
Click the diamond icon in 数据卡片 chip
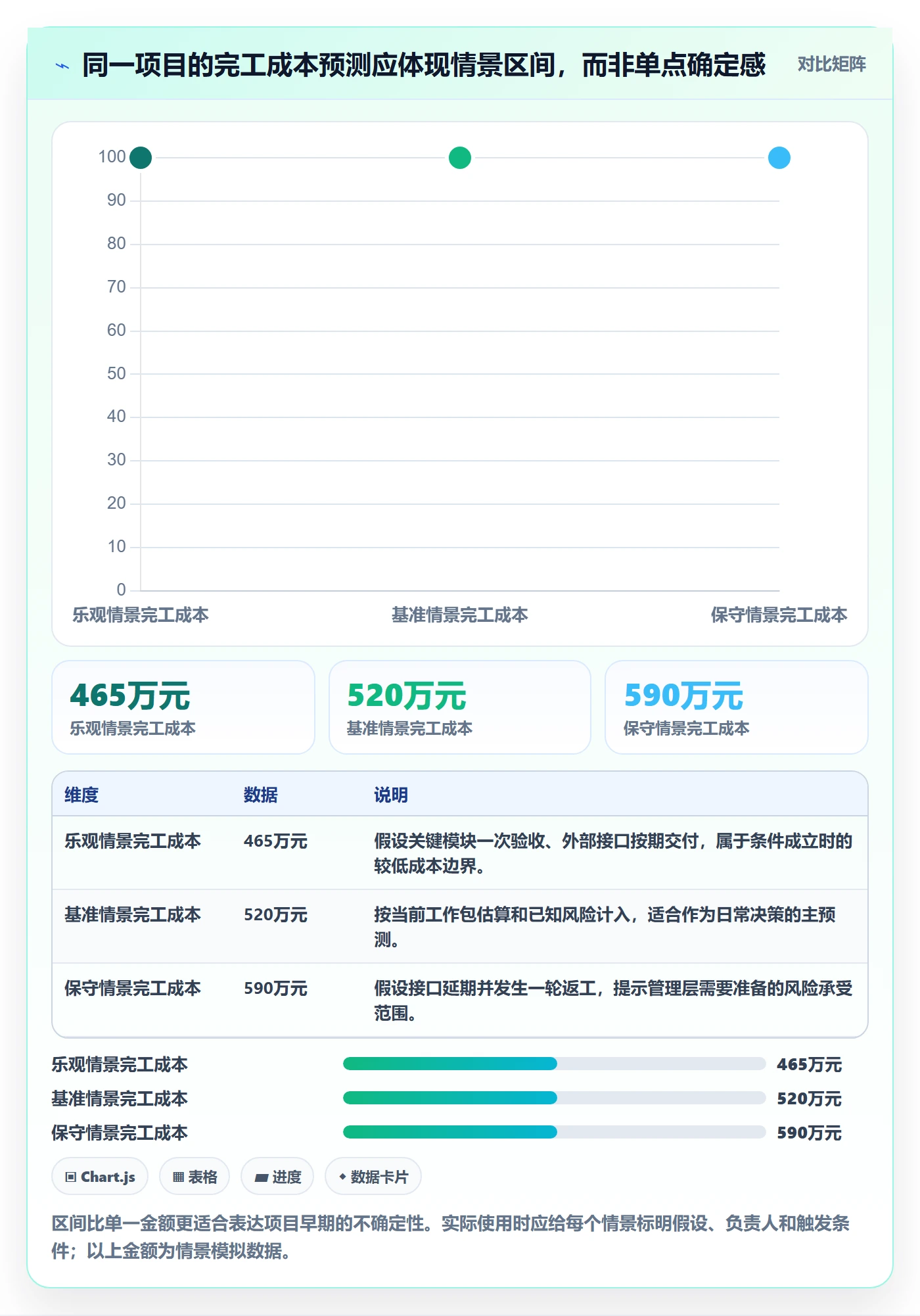click(x=342, y=1177)
